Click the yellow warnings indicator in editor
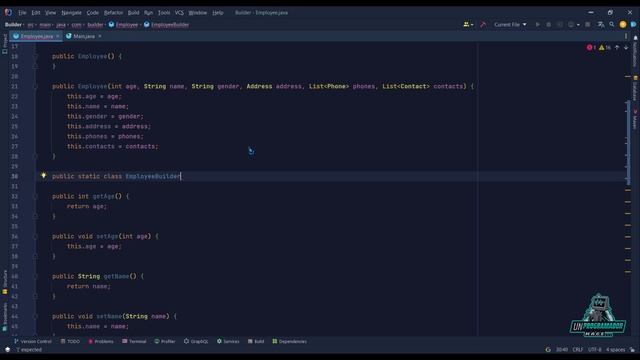Viewport: 640px width, 360px height. (x=605, y=48)
